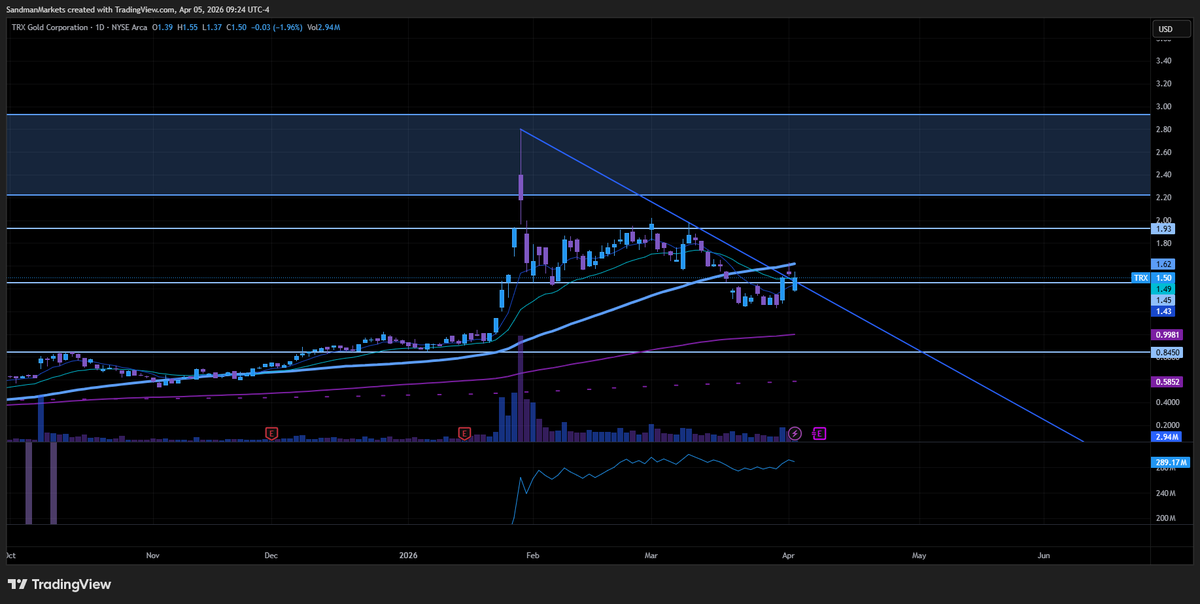Click the 1.93 horizontal line price label

coord(1165,229)
